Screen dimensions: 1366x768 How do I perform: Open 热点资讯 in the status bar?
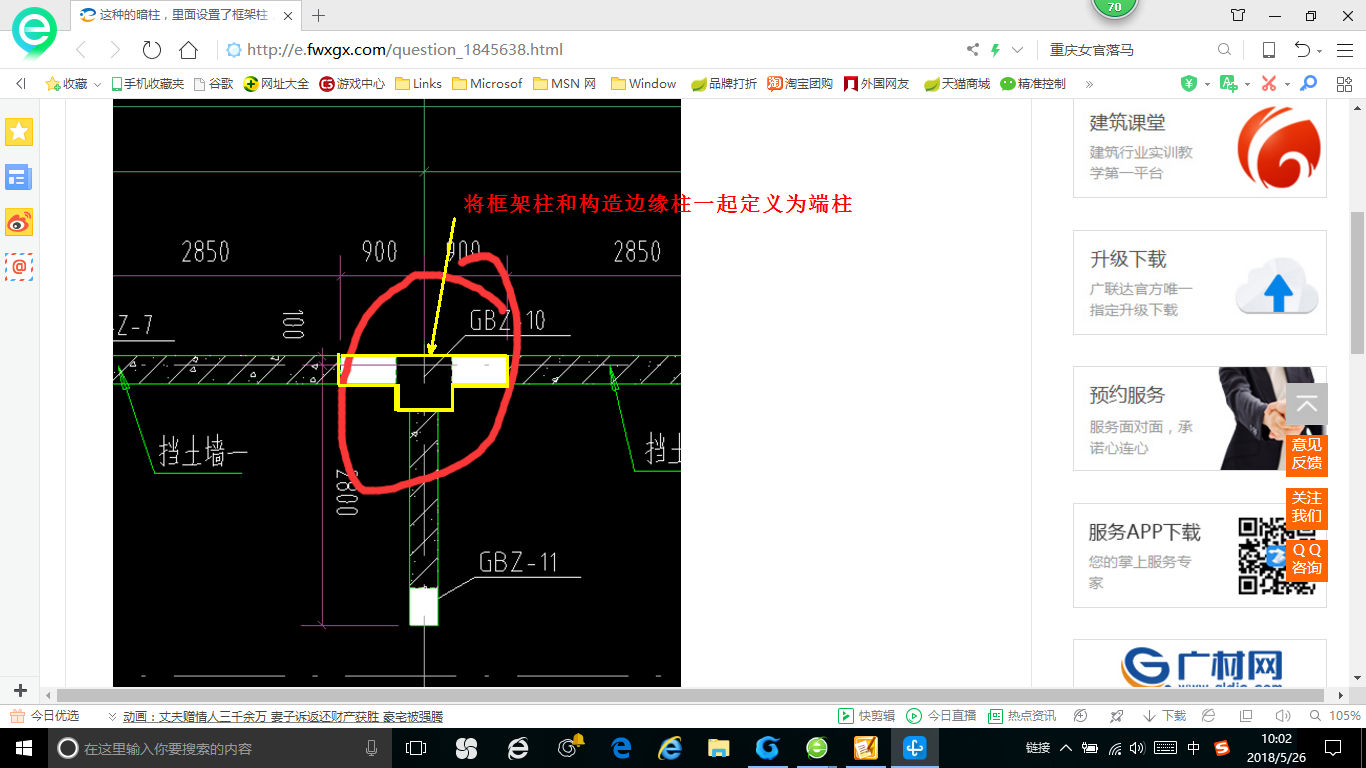coord(1021,716)
